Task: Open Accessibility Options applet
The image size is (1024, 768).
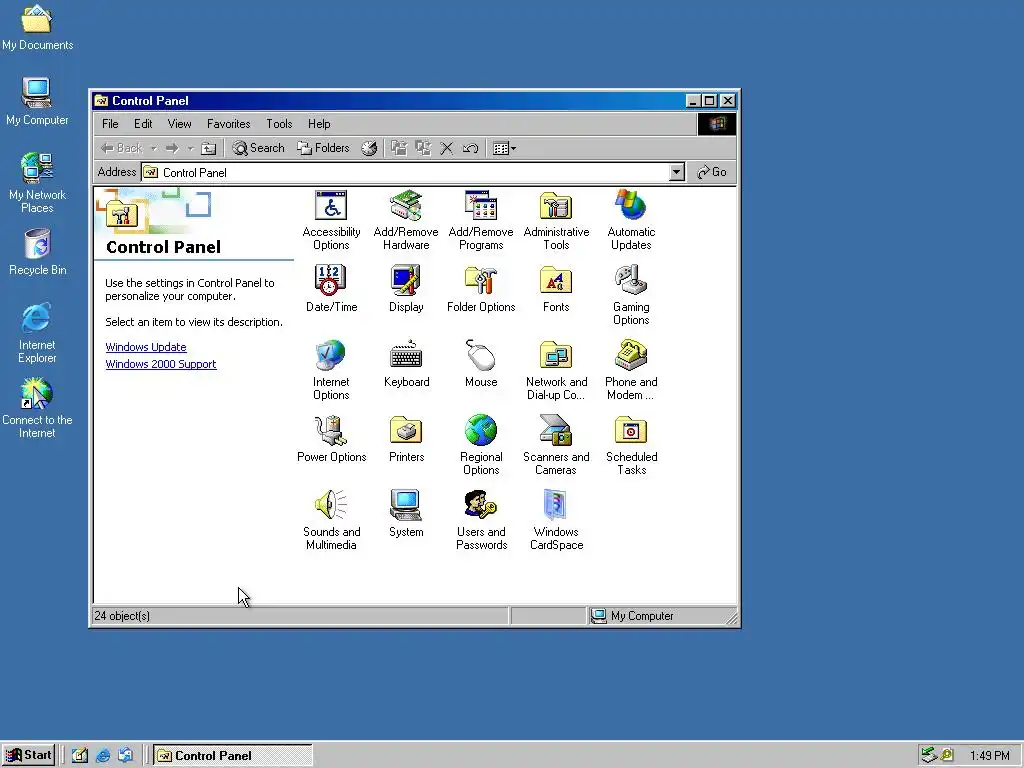Action: click(x=331, y=221)
